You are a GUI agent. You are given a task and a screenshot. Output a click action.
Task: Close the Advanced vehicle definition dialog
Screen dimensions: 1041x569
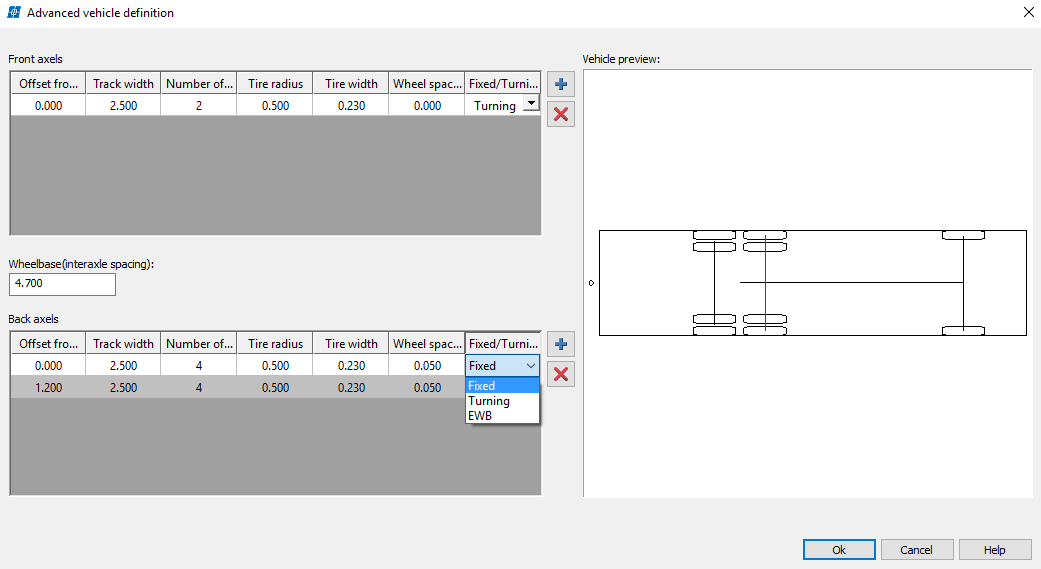coord(1028,13)
